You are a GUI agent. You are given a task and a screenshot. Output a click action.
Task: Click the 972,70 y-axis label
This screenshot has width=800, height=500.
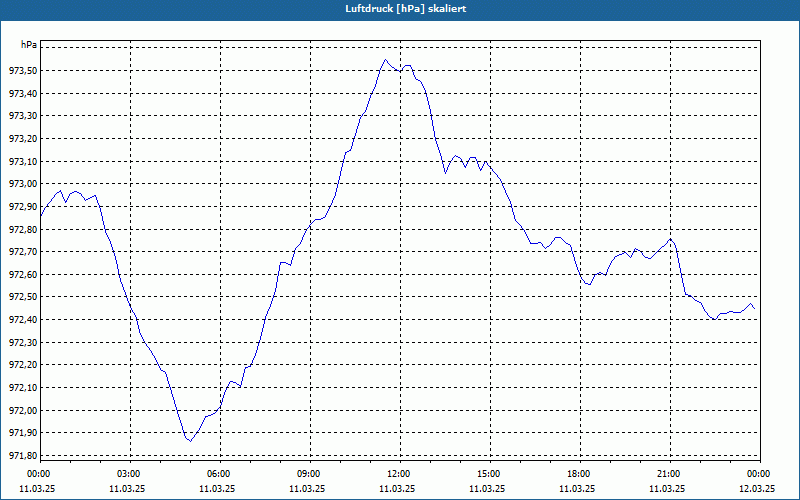[x=23, y=252]
